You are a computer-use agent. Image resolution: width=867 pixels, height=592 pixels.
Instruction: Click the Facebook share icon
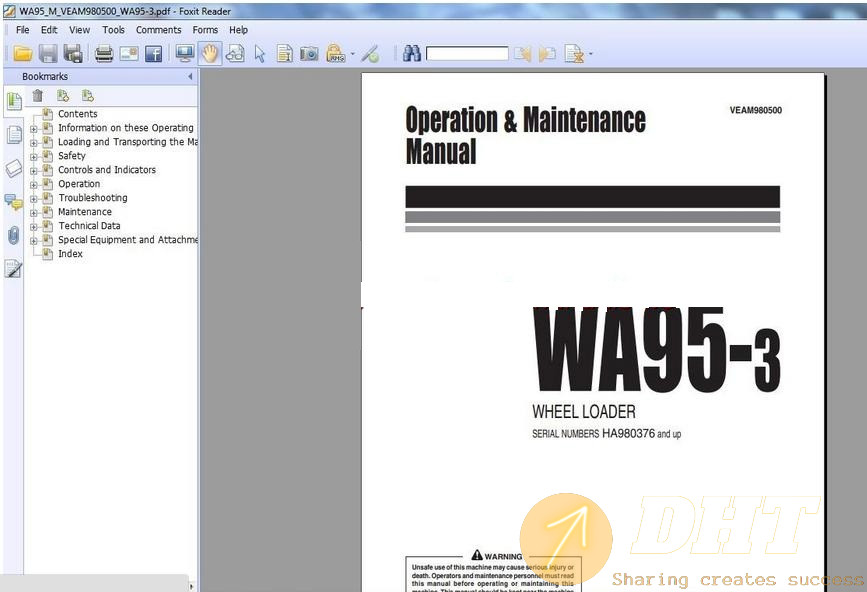(153, 54)
